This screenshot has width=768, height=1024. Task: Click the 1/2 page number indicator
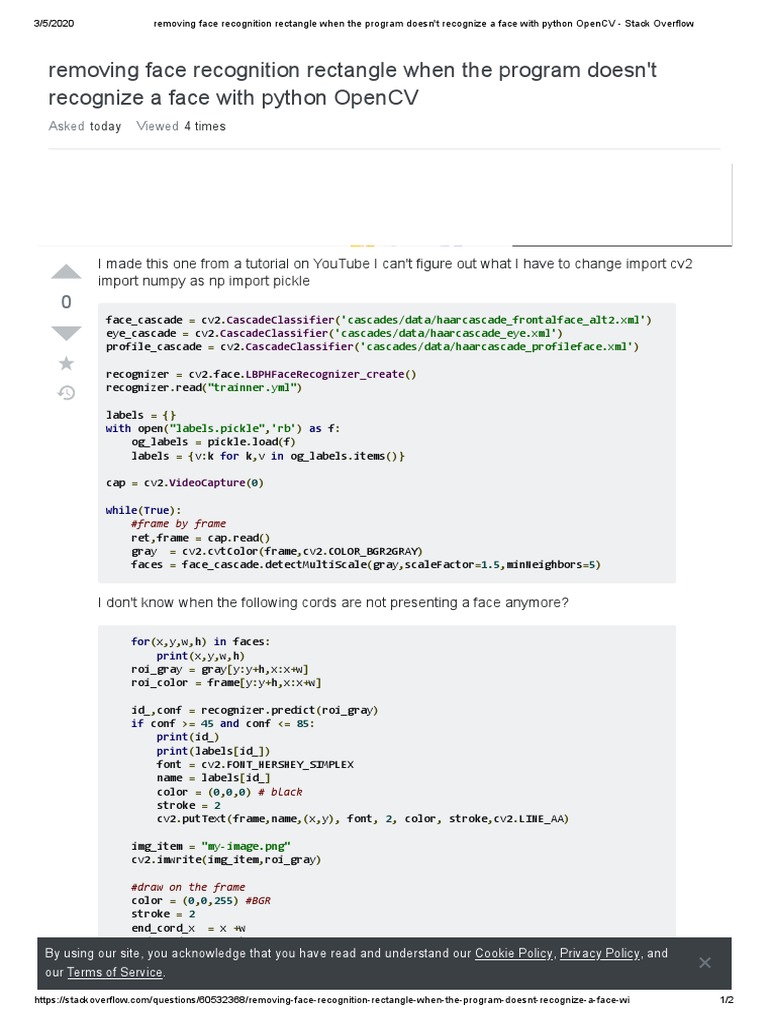(x=726, y=1000)
